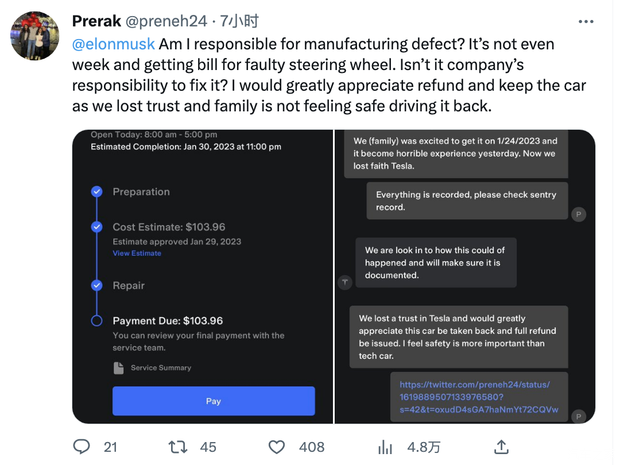620x465 pixels.
Task: Click the Preparation step checkmark
Action: tap(97, 191)
